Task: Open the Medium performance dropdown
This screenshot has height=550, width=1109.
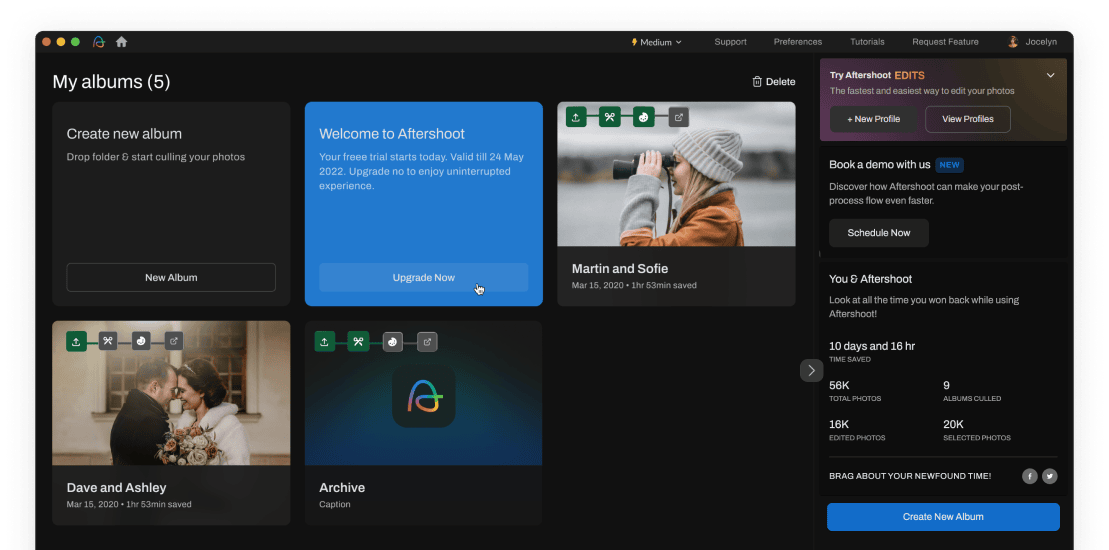Action: click(x=656, y=42)
